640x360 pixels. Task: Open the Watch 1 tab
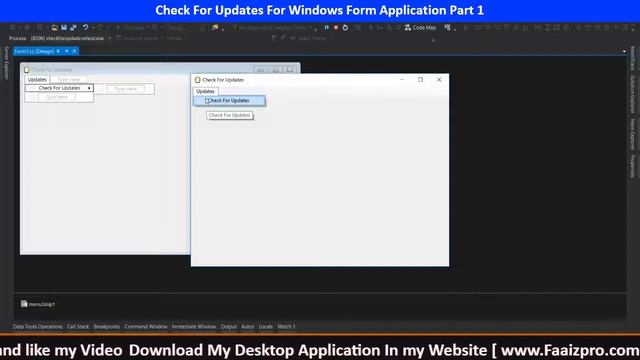286,327
